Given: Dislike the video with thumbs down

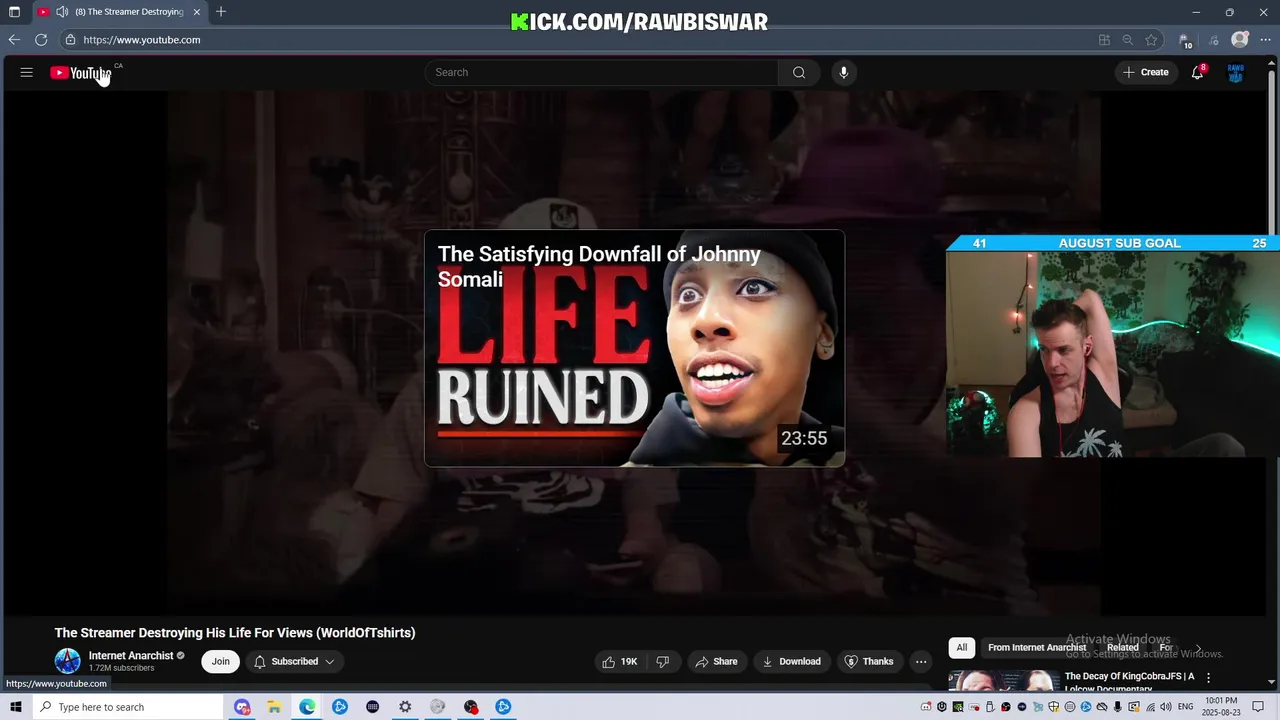Looking at the screenshot, I should click(x=662, y=661).
